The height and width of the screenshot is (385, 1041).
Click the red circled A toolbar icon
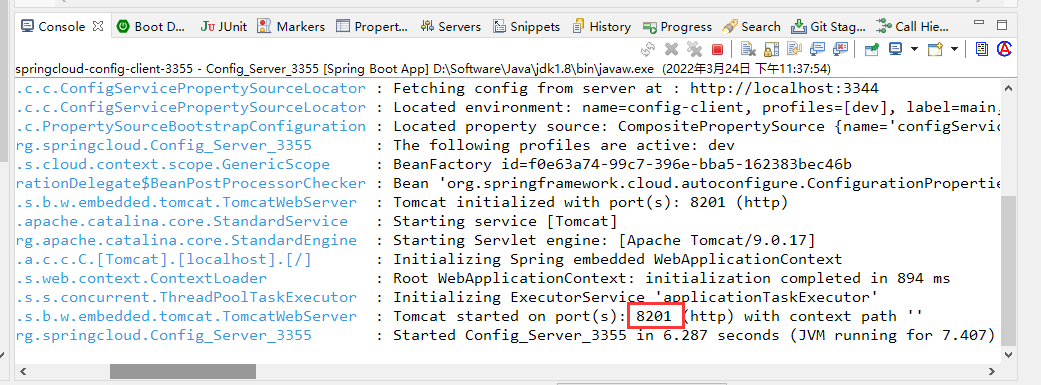pyautogui.click(x=1004, y=48)
